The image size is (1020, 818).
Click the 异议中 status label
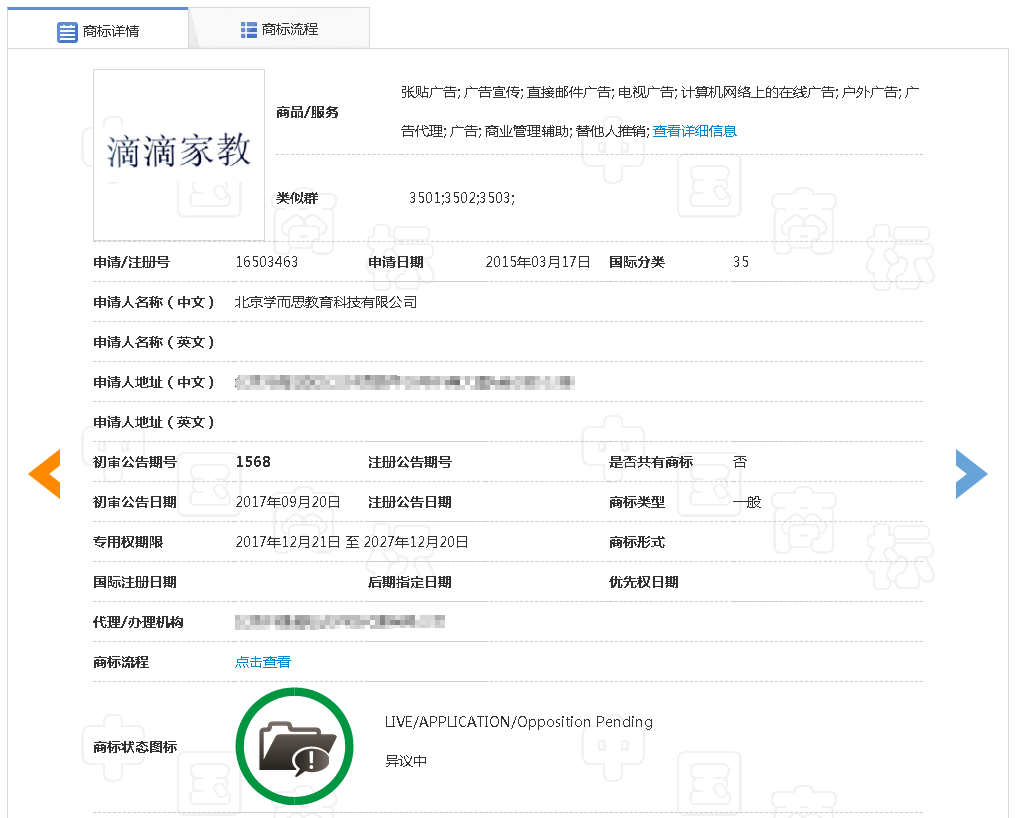click(x=406, y=761)
